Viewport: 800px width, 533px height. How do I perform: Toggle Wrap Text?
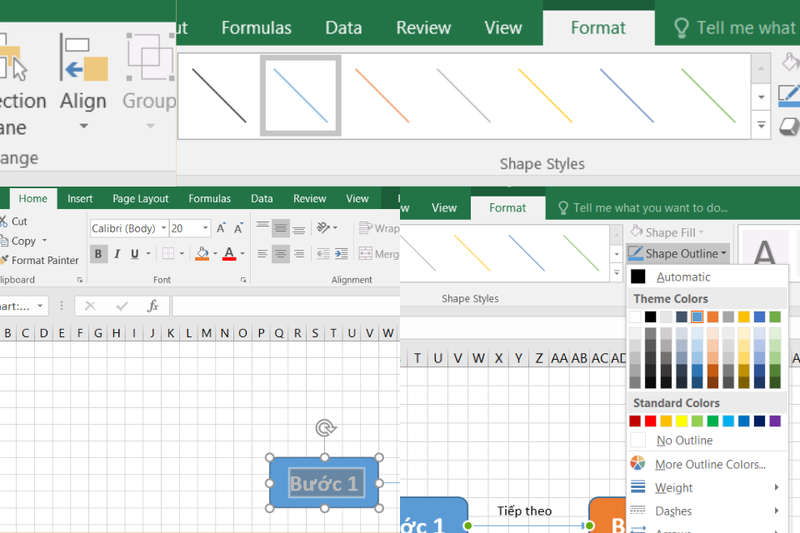(x=379, y=228)
